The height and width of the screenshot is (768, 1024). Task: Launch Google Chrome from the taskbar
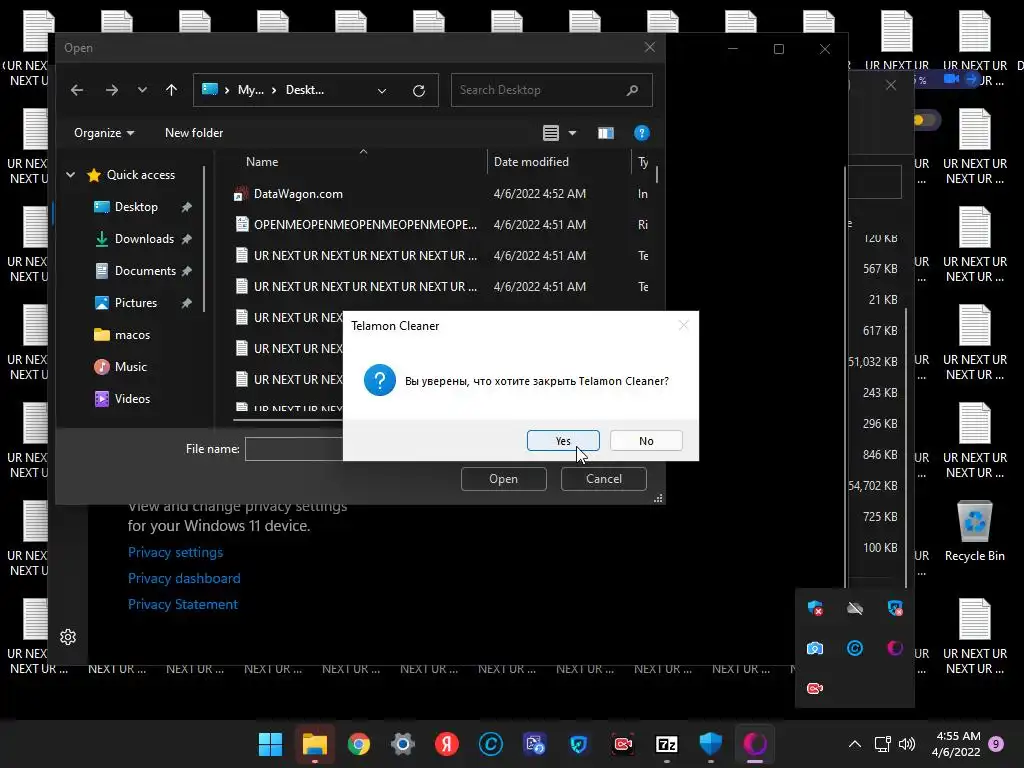[x=359, y=744]
